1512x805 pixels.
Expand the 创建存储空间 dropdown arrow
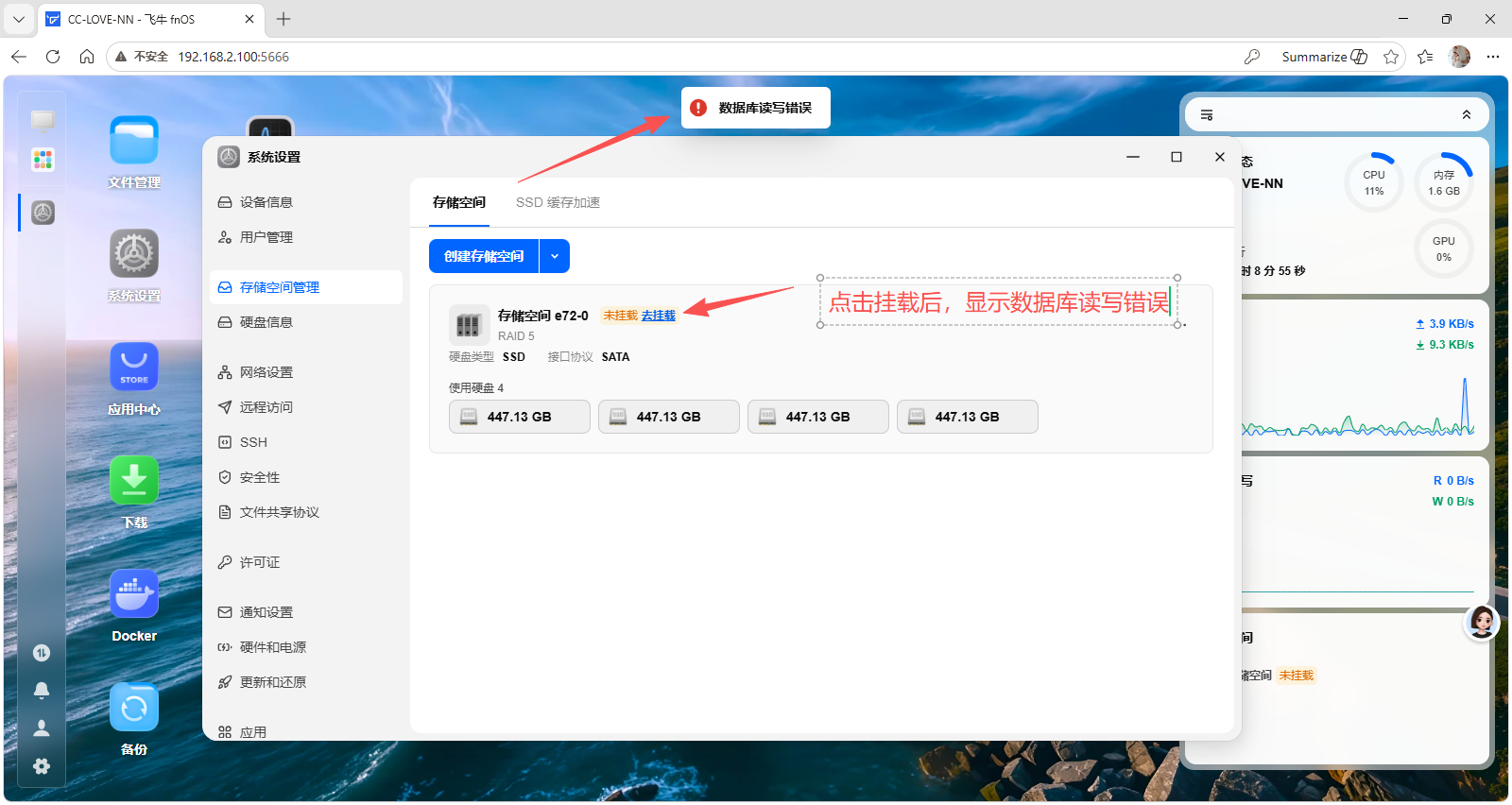555,256
